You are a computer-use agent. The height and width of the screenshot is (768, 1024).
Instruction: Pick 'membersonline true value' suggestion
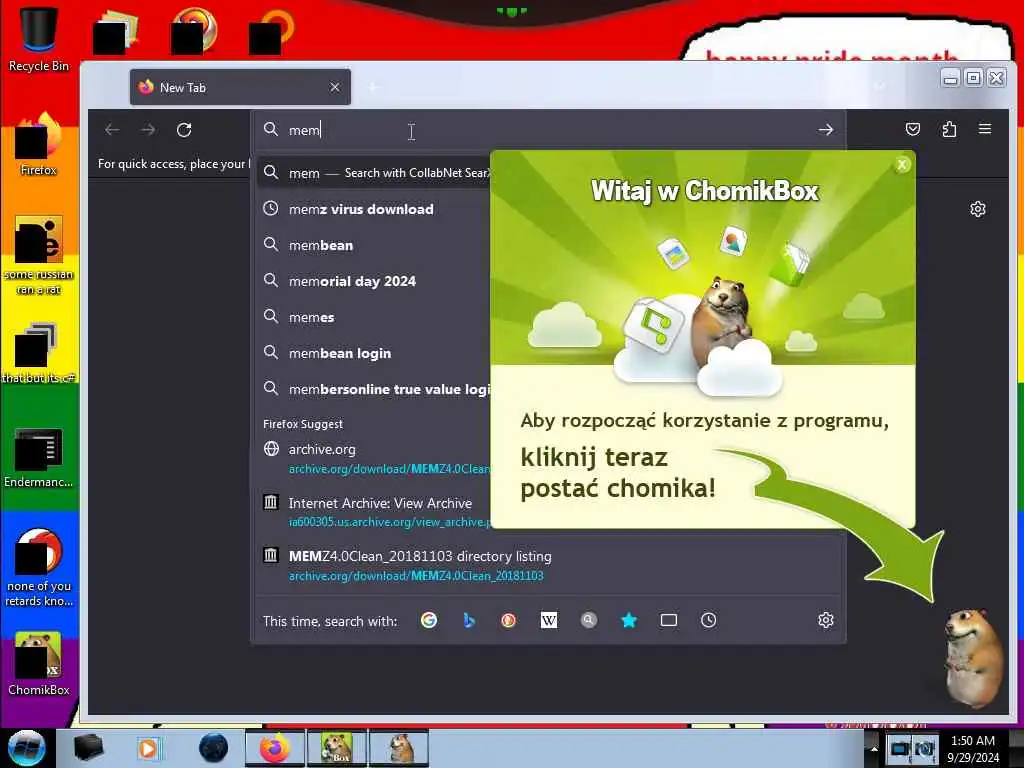click(x=374, y=389)
